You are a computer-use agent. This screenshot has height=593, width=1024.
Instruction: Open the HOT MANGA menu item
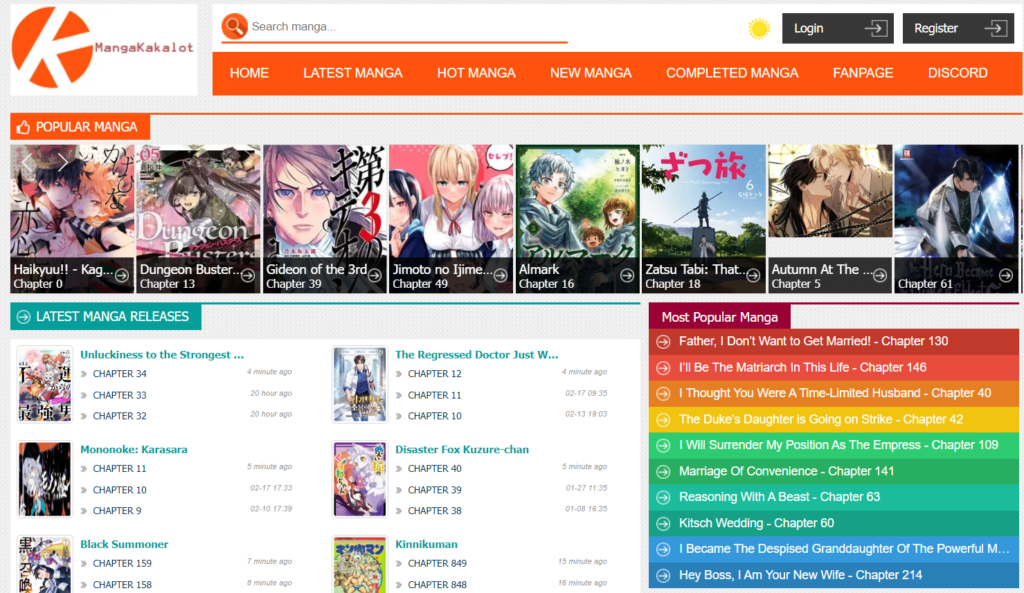tap(476, 73)
